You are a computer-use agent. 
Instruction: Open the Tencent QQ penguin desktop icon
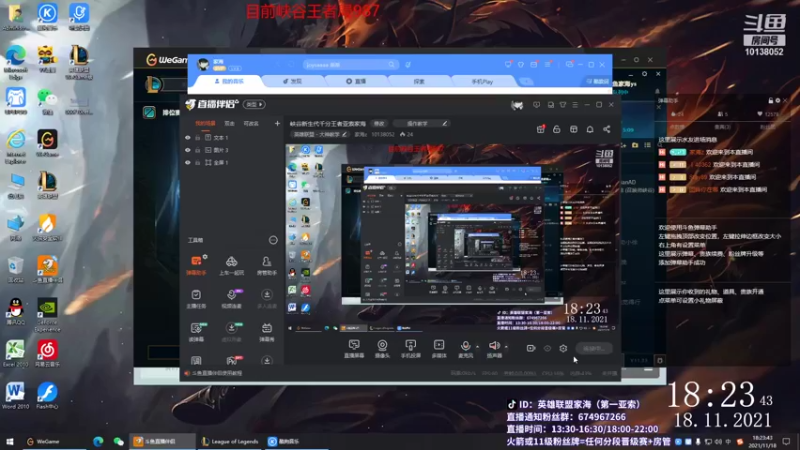15,311
